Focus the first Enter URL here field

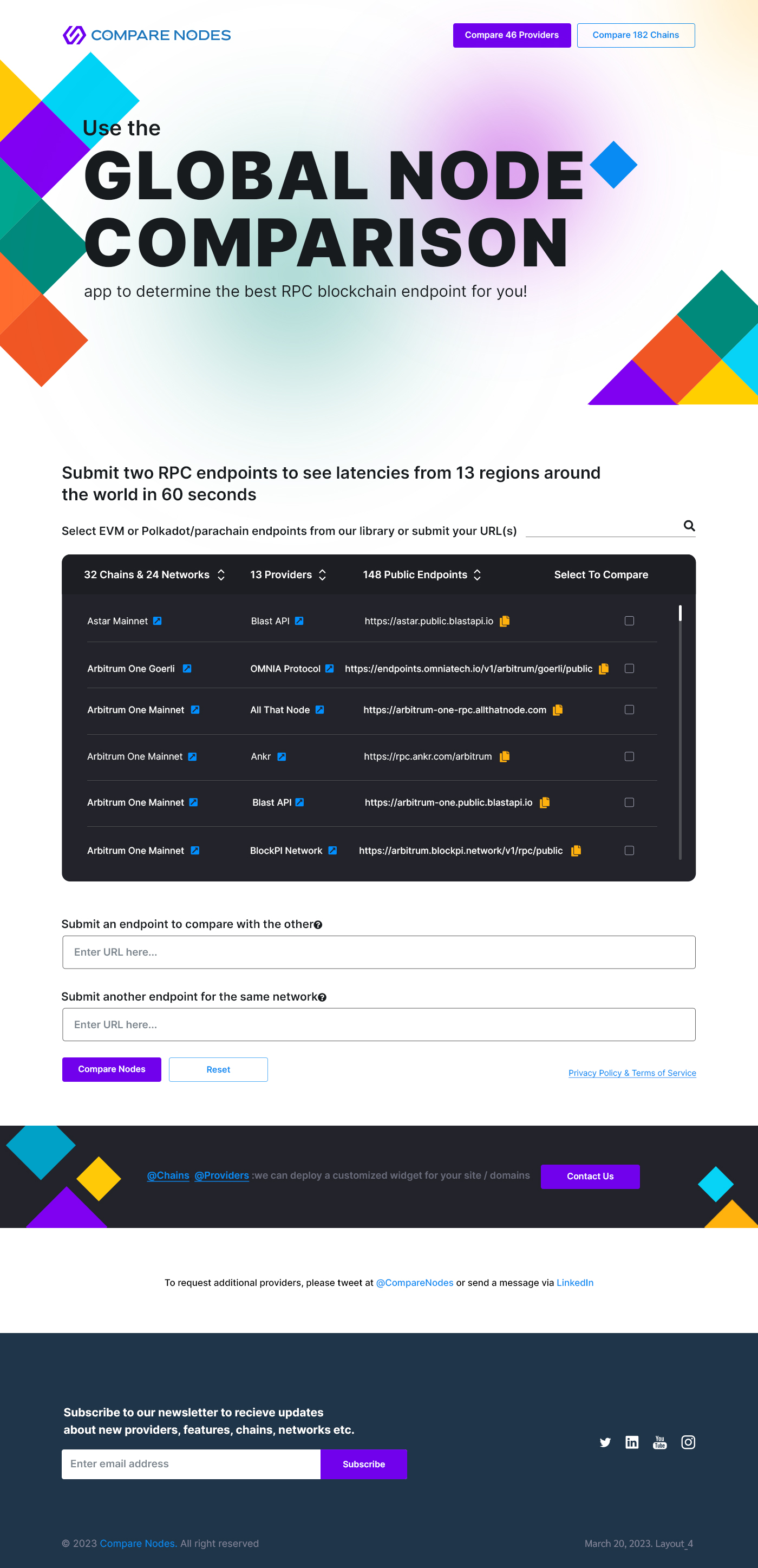pyautogui.click(x=378, y=952)
